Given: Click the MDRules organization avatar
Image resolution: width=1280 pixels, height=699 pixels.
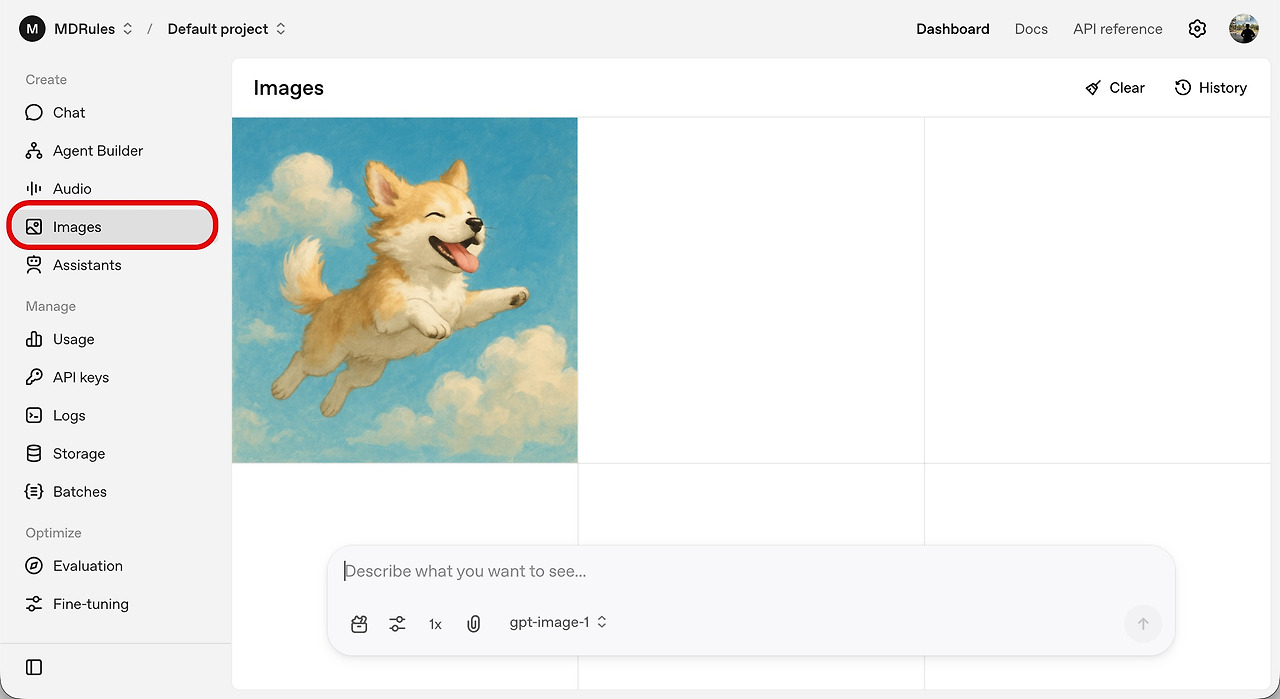Looking at the screenshot, I should tap(32, 29).
